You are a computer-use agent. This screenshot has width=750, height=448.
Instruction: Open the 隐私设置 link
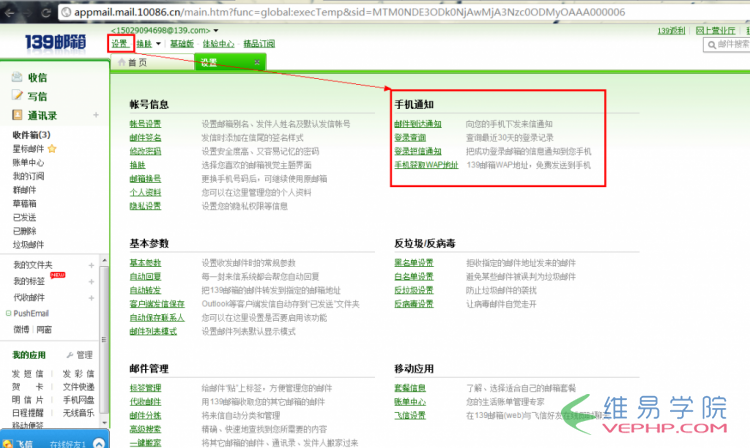pos(145,206)
